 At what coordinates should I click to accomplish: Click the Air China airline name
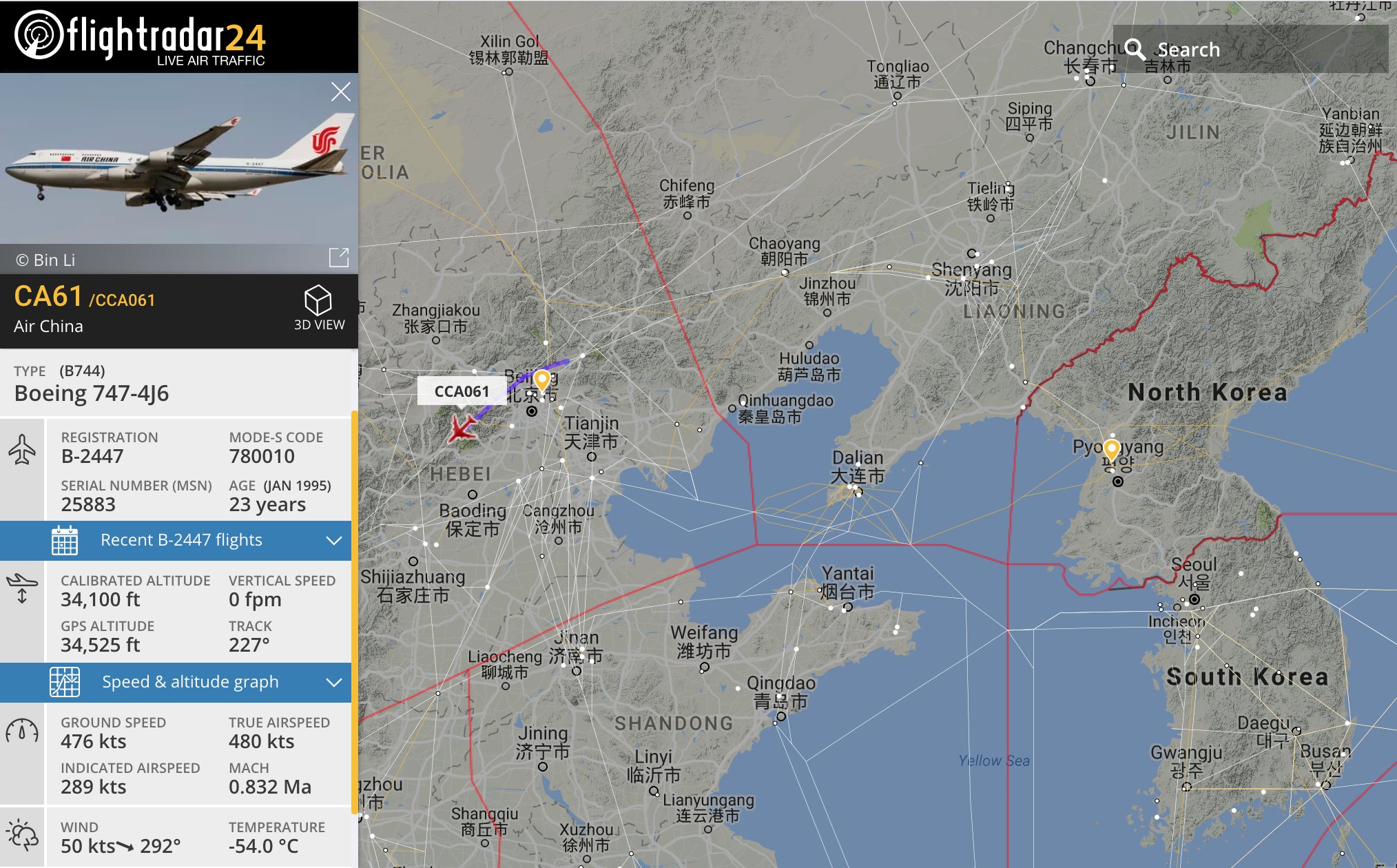(x=48, y=326)
